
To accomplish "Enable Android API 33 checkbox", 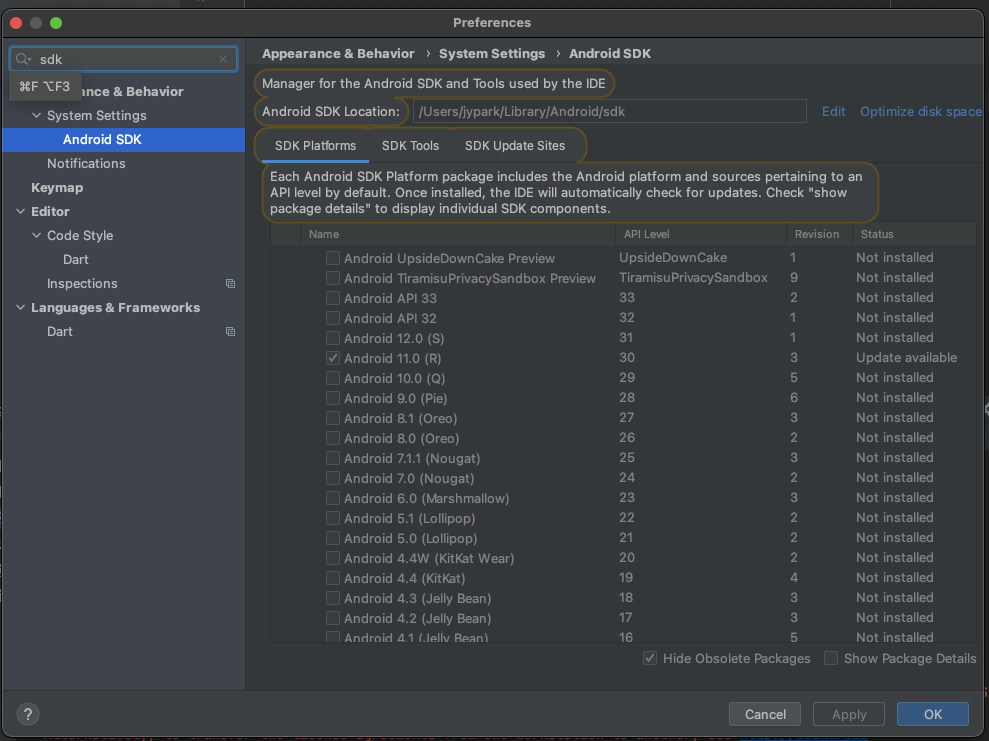I will (x=333, y=298).
